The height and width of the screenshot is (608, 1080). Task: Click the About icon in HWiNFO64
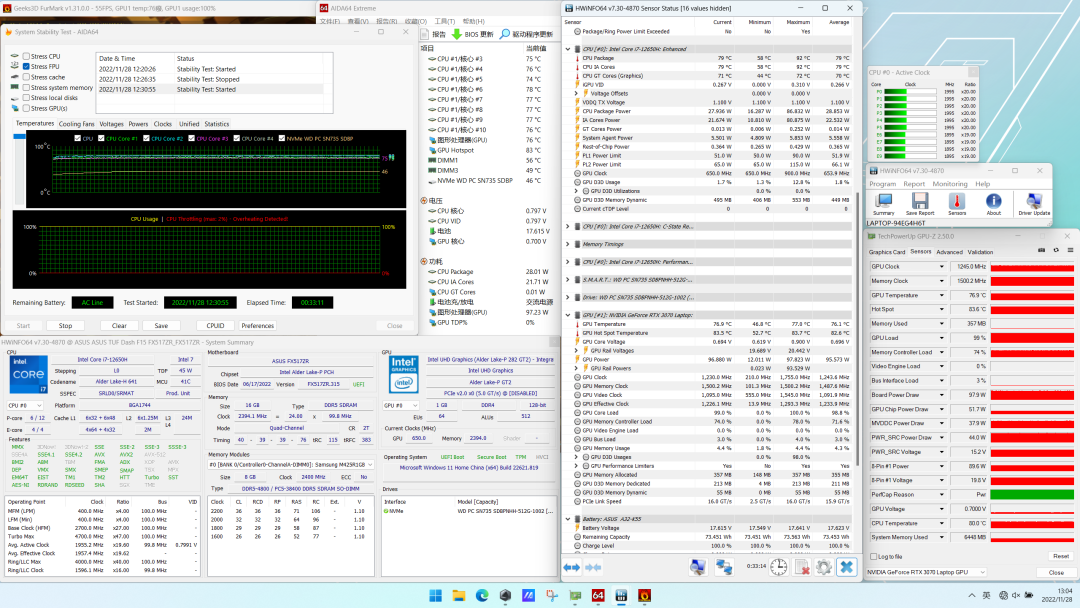tap(993, 203)
